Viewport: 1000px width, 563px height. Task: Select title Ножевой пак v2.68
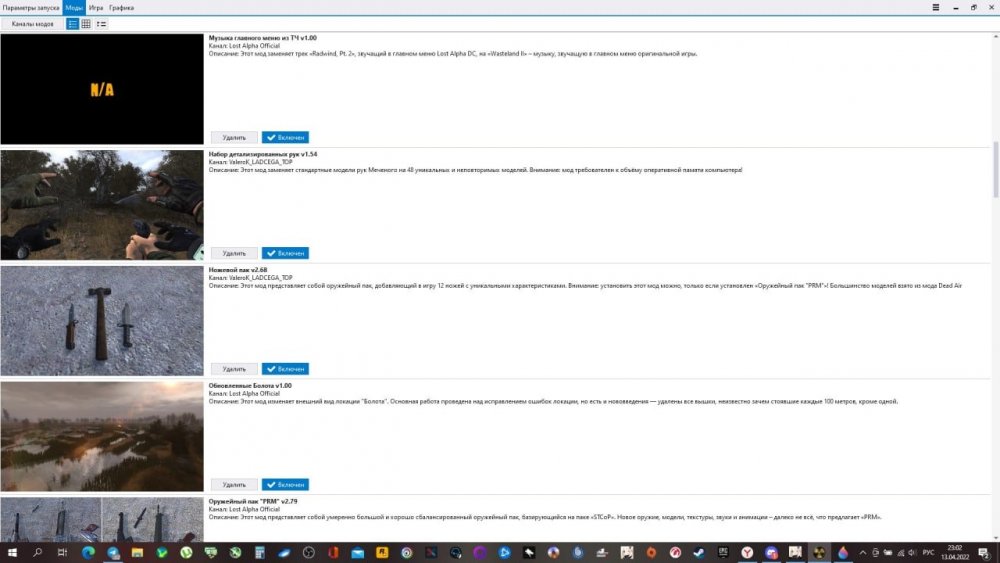(x=238, y=270)
